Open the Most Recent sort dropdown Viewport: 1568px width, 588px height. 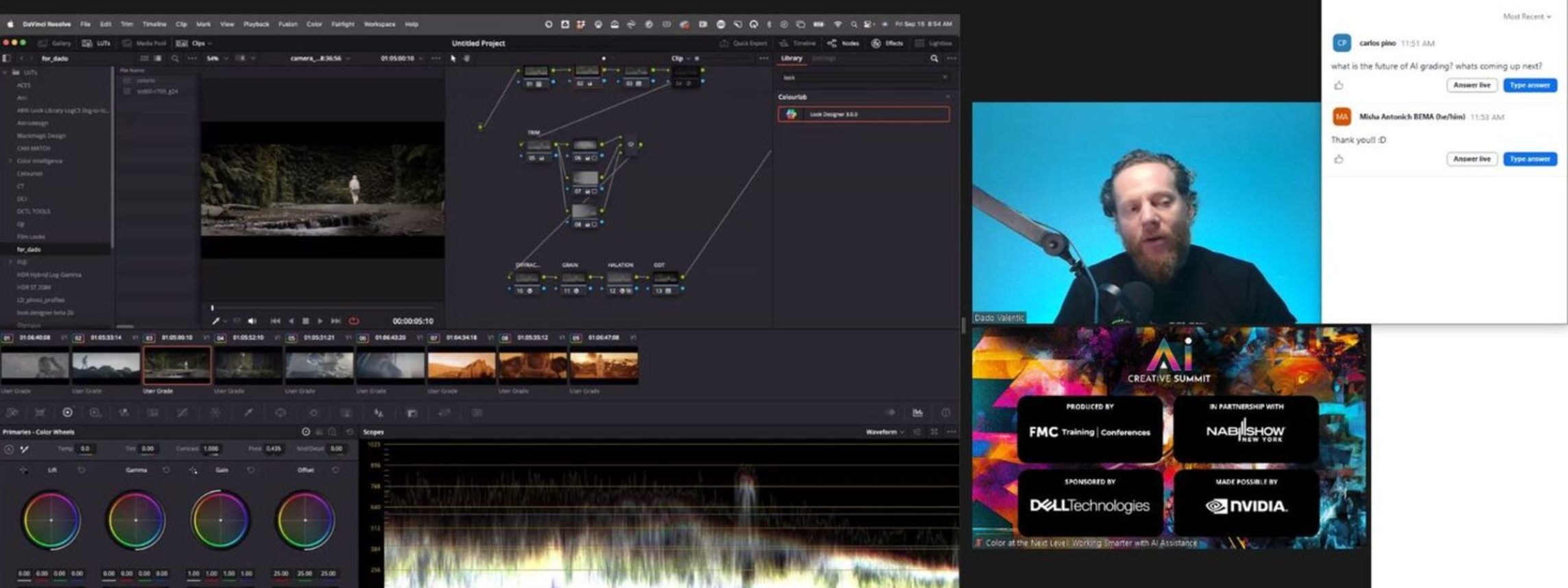1526,16
